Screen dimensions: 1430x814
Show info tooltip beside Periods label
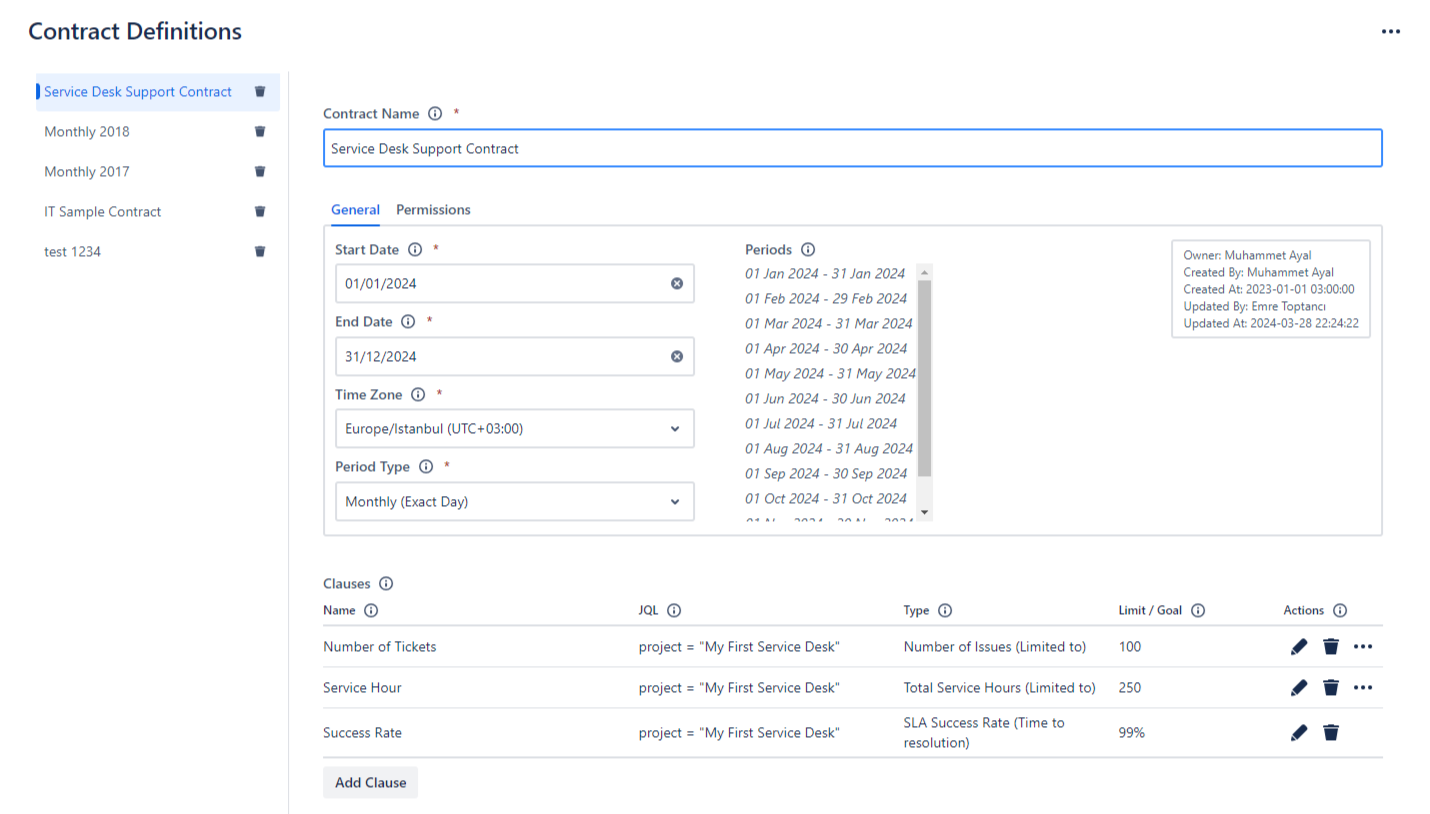pyautogui.click(x=808, y=250)
